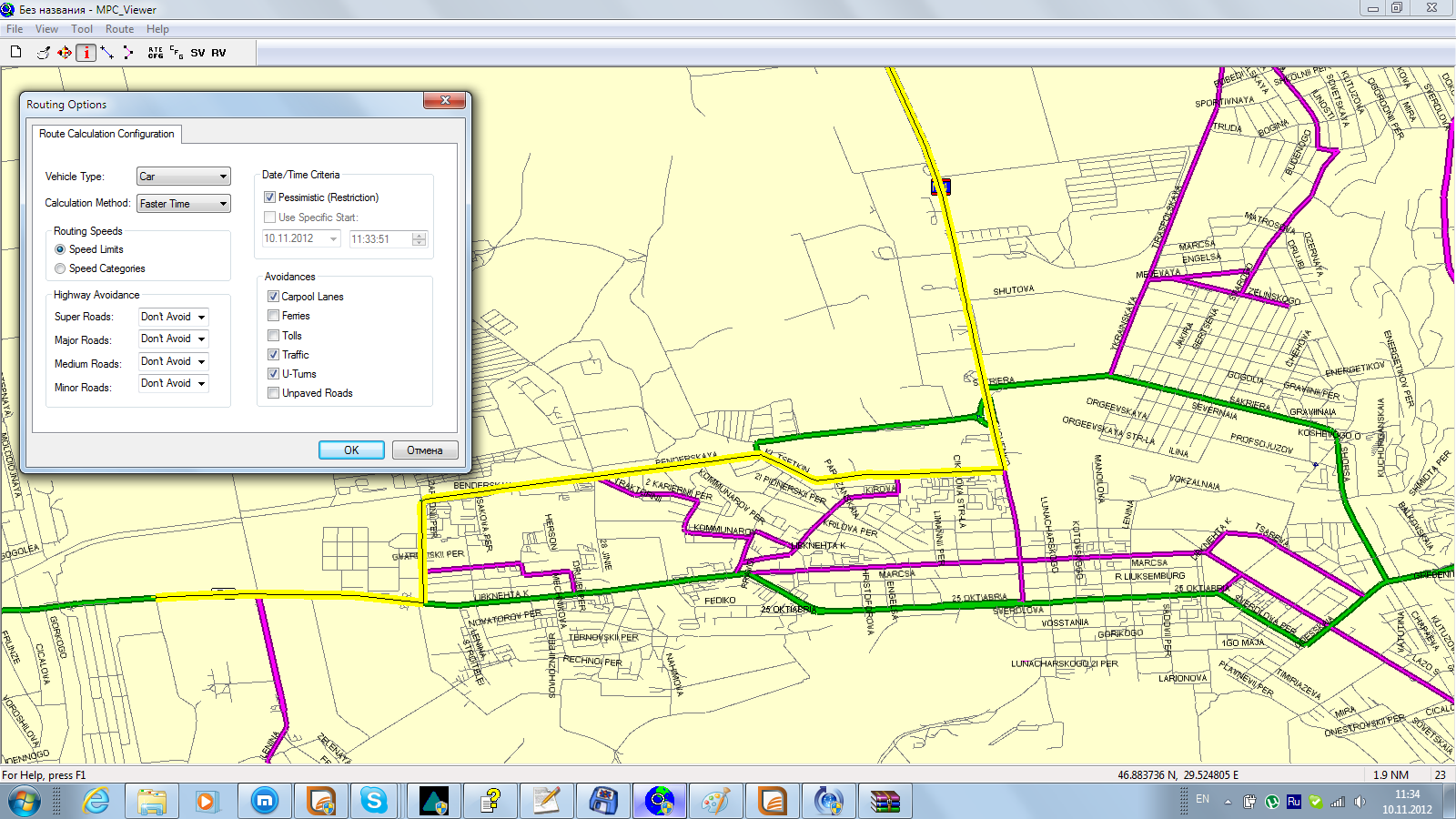Open the Vehicle Type dropdown

point(183,177)
